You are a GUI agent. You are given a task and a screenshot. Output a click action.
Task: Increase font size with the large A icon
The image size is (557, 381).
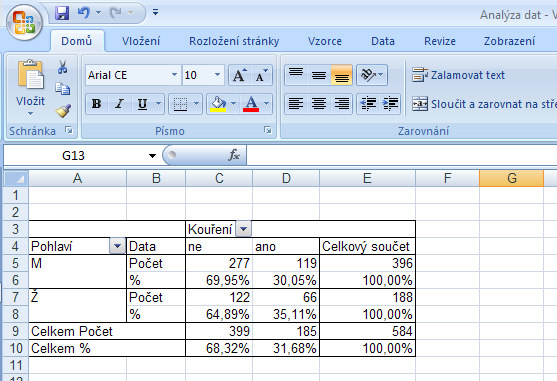coord(239,75)
